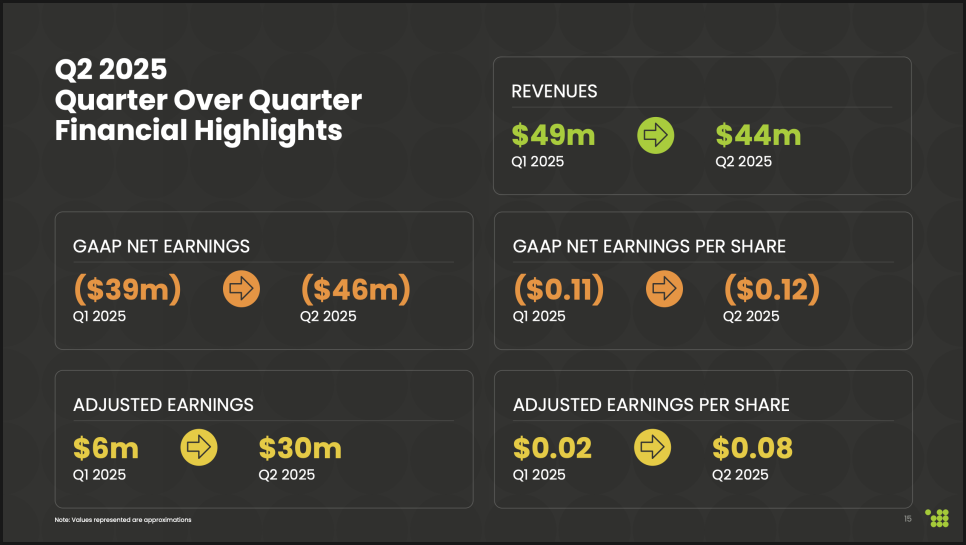Select the $0.02 adjusted EPS value
Image resolution: width=966 pixels, height=545 pixels.
point(552,449)
